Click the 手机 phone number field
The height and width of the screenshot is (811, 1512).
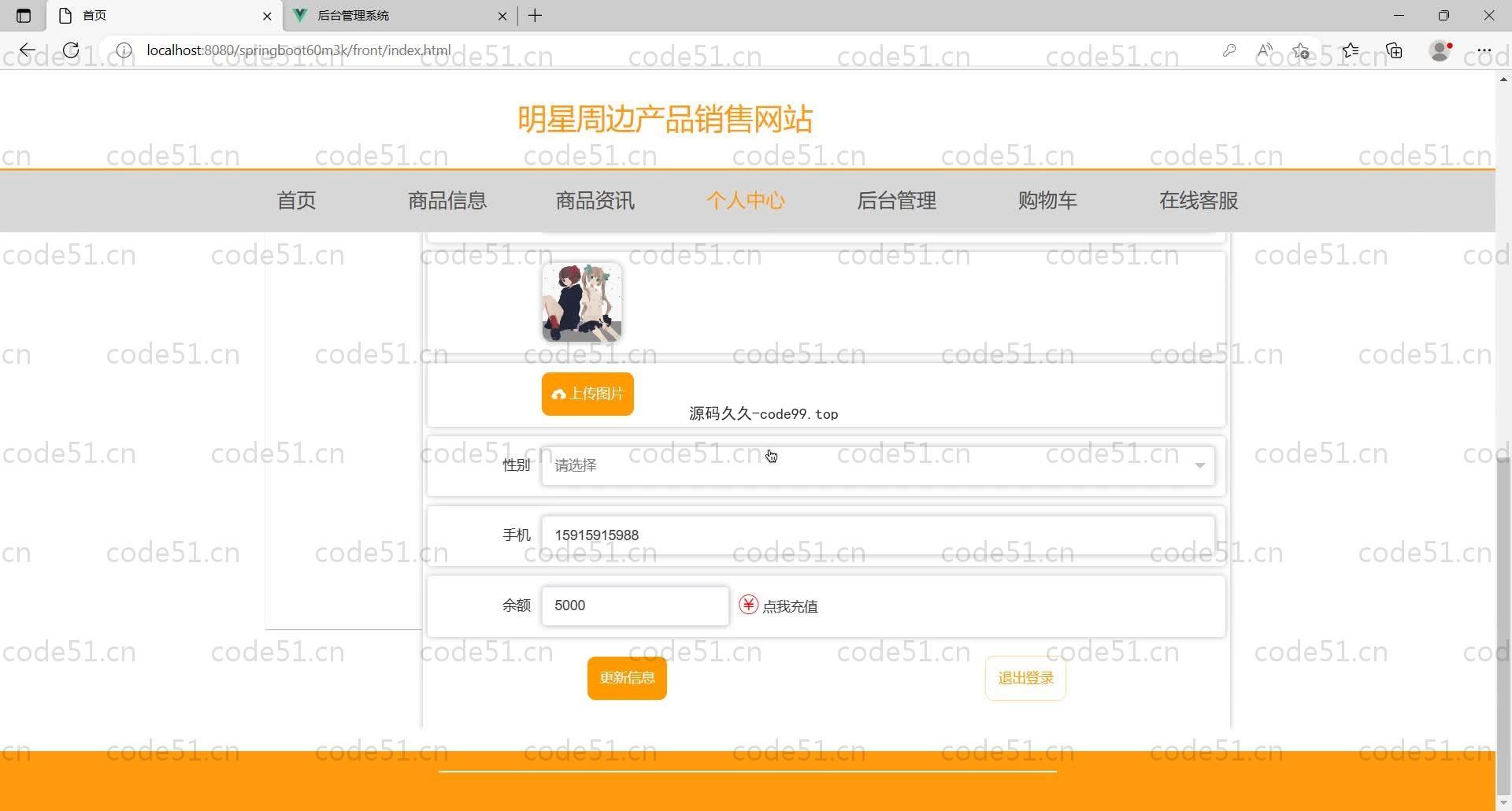[877, 535]
